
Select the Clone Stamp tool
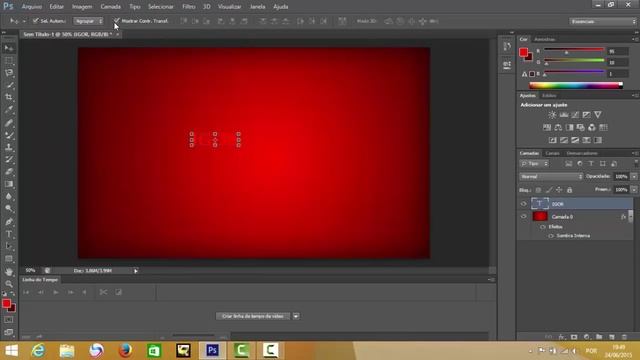[9, 147]
